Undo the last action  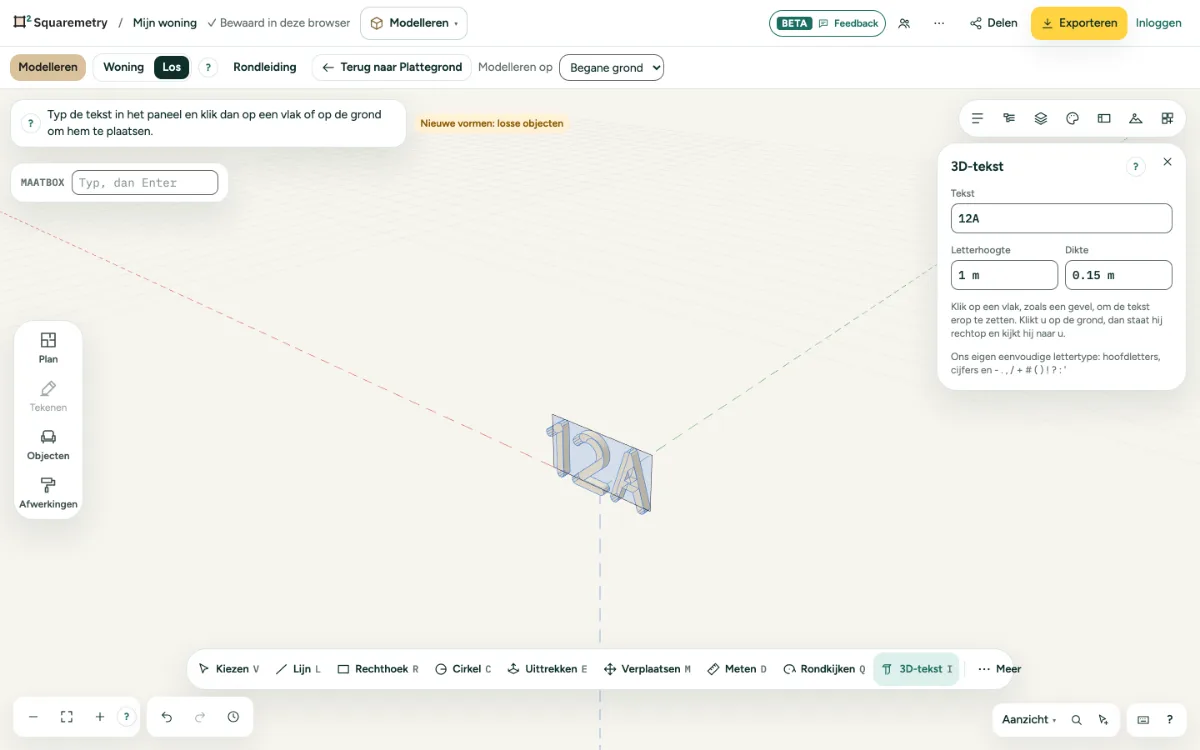coord(167,717)
